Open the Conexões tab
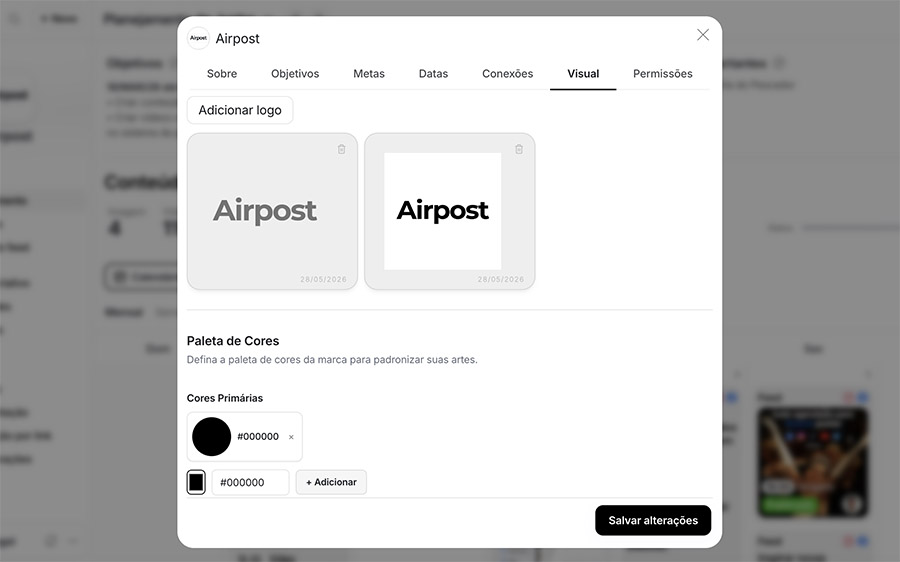Viewport: 900px width, 562px height. (507, 73)
